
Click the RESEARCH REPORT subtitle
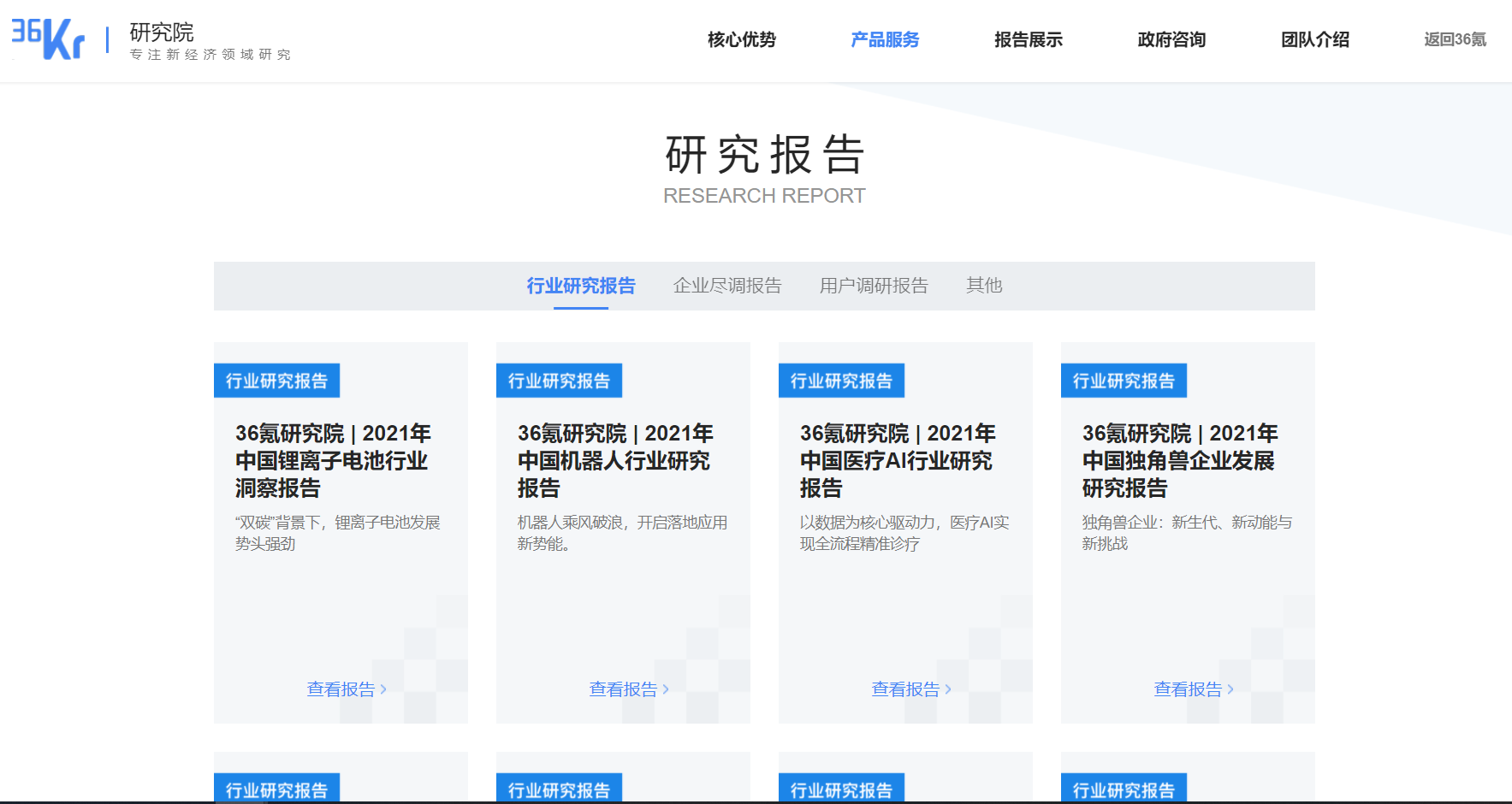tap(764, 196)
